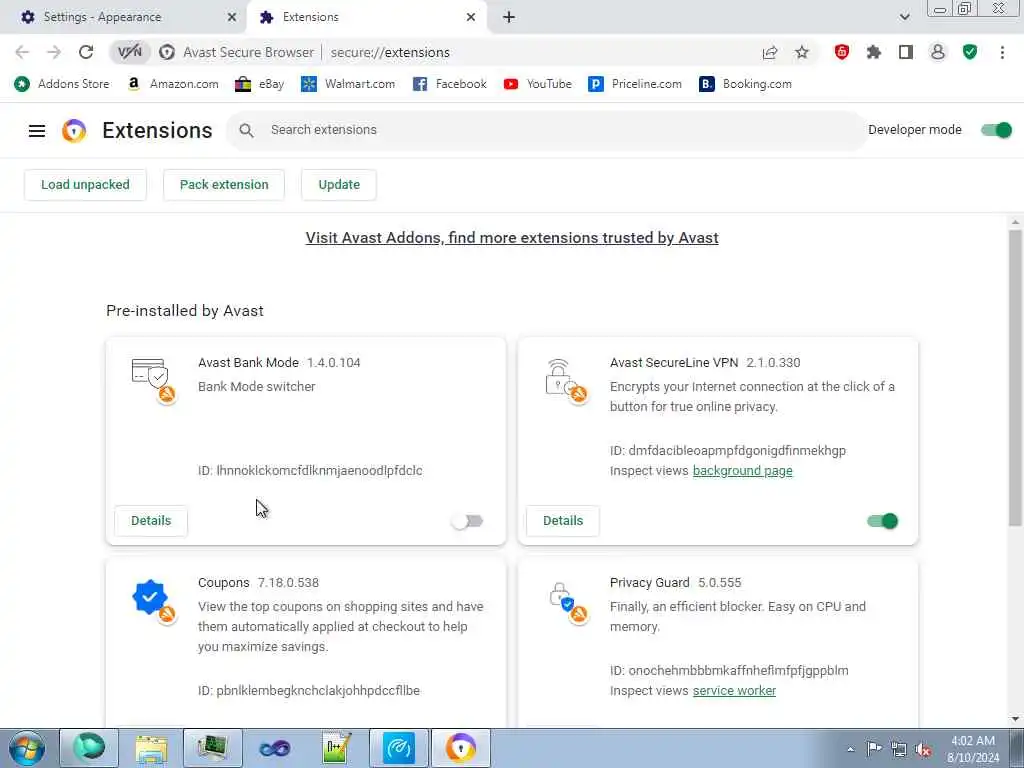Open the SecureLine VPN background page link

pos(743,471)
